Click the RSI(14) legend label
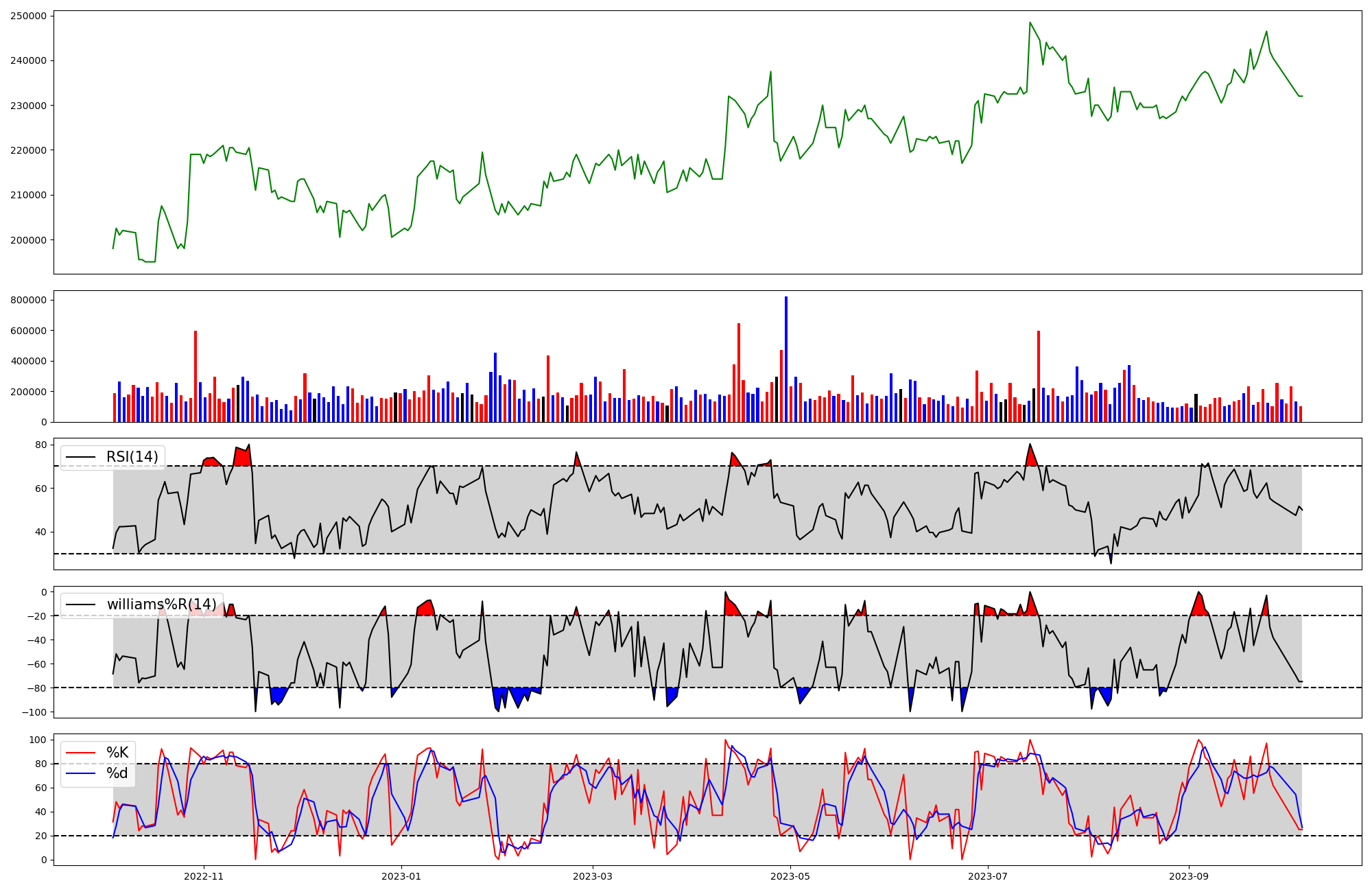 [132, 457]
